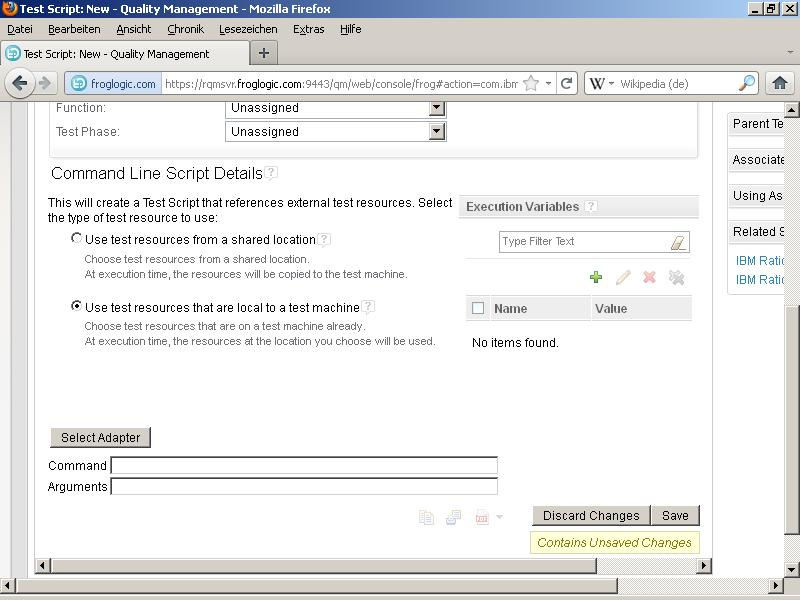Click the help icon beside Execution Variables
The width and height of the screenshot is (800, 600).
[591, 207]
